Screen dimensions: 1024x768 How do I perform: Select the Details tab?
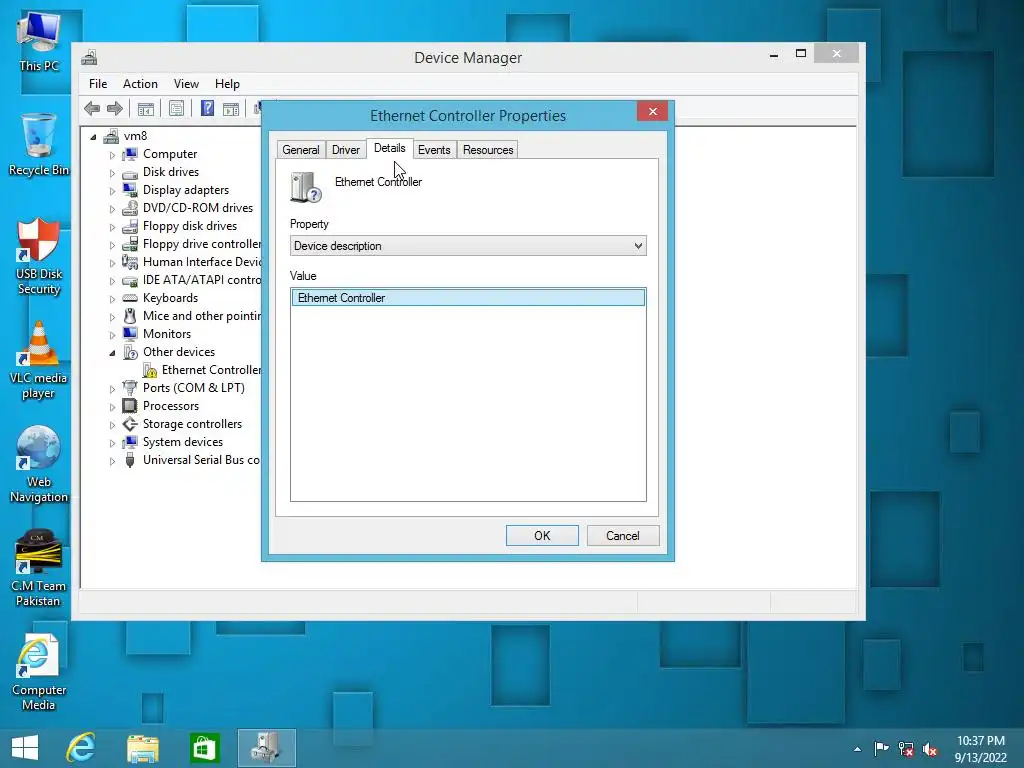(x=389, y=148)
